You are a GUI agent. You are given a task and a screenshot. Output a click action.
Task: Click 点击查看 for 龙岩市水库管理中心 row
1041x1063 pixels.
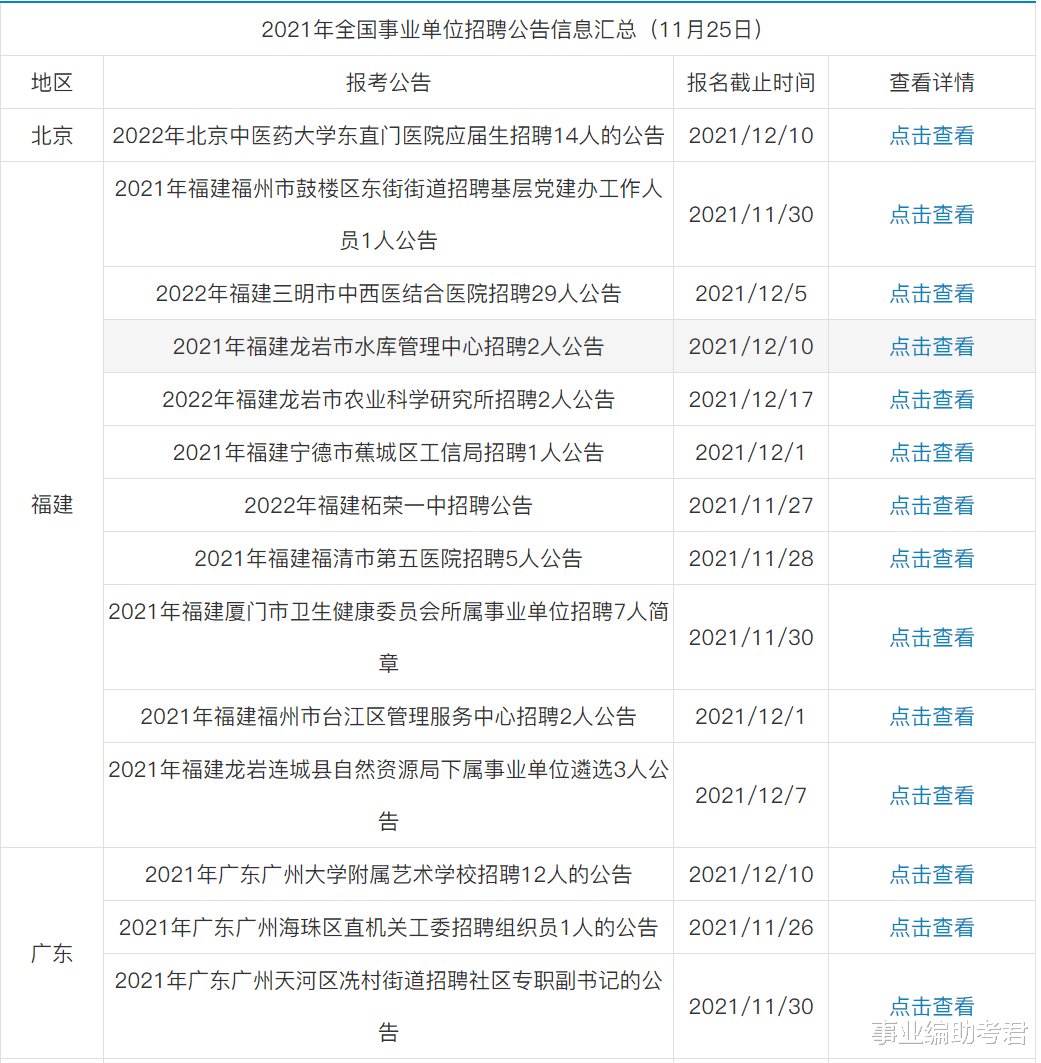931,346
